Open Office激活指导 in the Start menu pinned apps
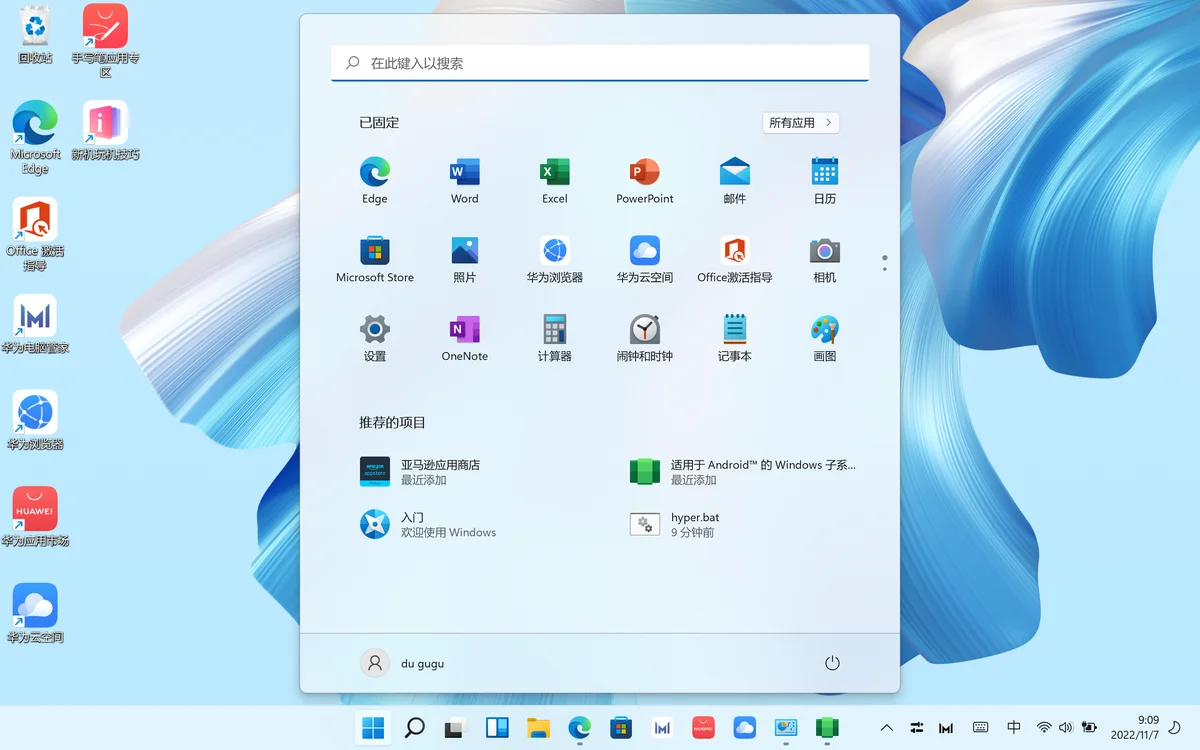The image size is (1200, 750). (735, 260)
